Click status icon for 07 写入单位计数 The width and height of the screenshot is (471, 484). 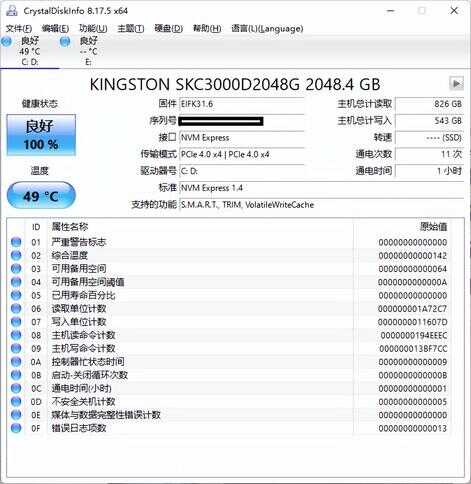click(x=16, y=322)
